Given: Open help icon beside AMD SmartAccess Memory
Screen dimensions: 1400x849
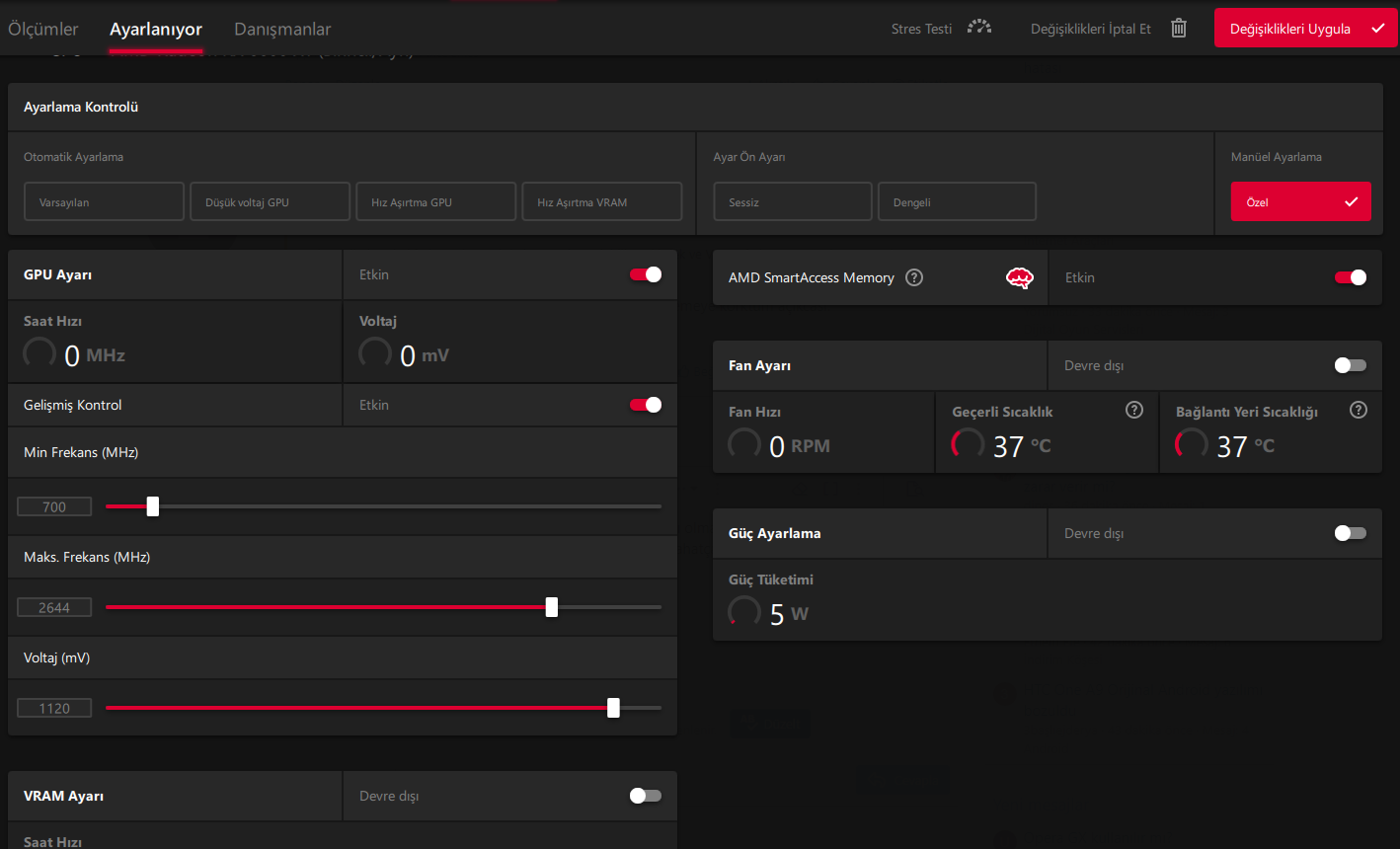Looking at the screenshot, I should (x=914, y=277).
